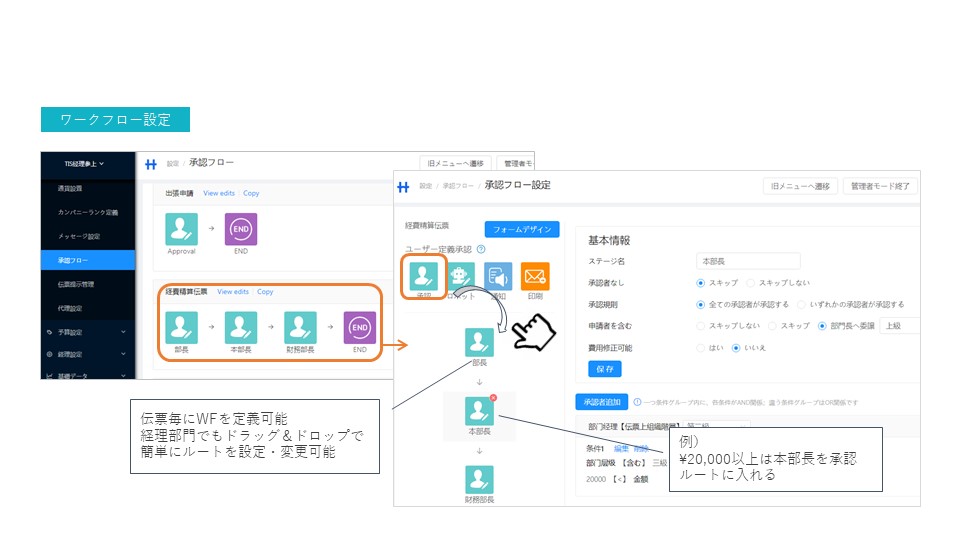Click the tag icon beside 予算設定
Viewport: 960px width, 540px height.
(x=50, y=332)
